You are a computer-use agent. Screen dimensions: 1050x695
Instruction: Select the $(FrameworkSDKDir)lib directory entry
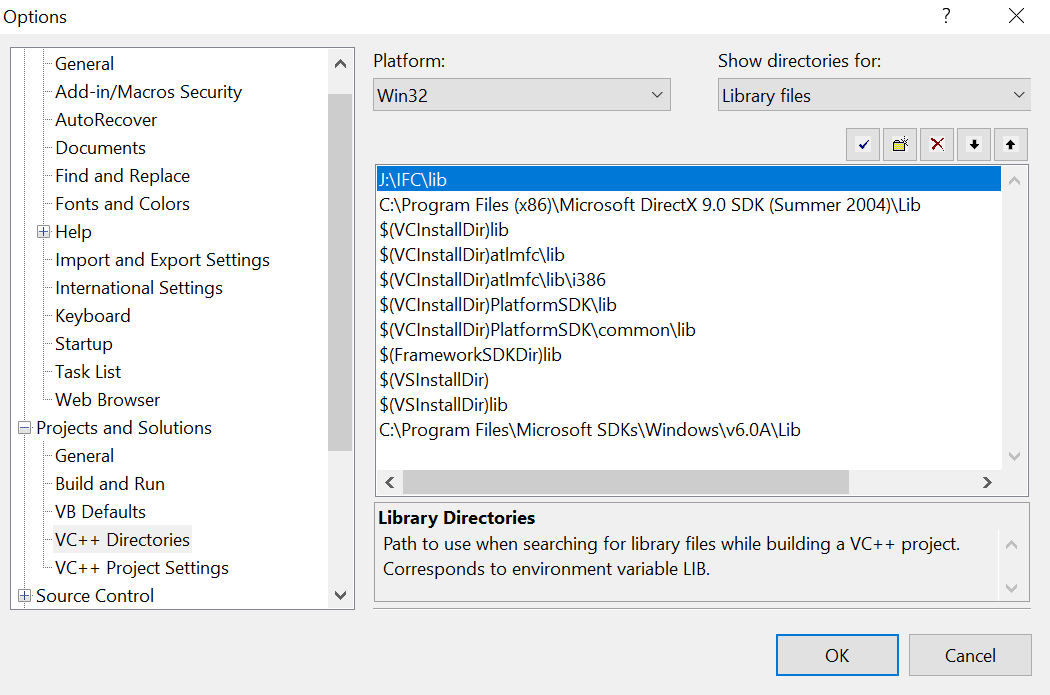[470, 355]
